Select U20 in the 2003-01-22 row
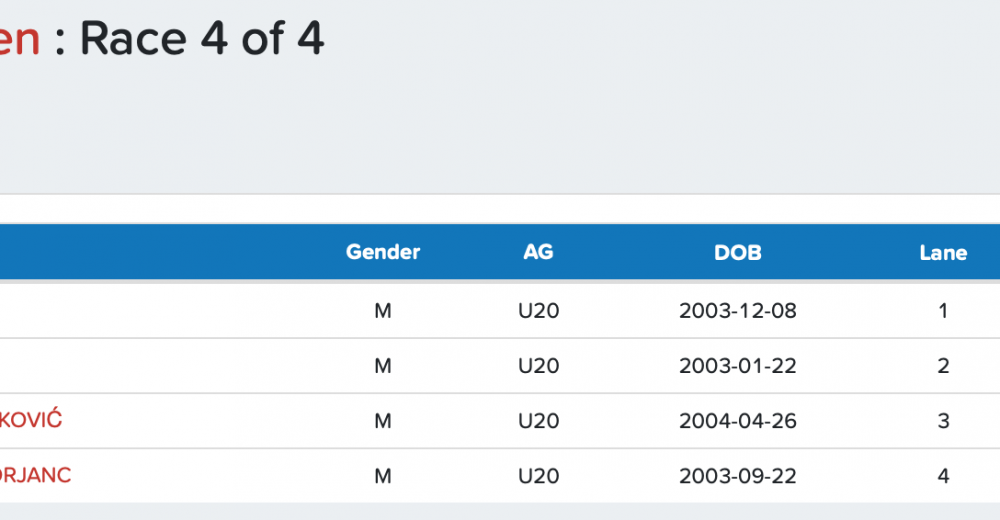Viewport: 1000px width, 520px height. pyautogui.click(x=538, y=366)
